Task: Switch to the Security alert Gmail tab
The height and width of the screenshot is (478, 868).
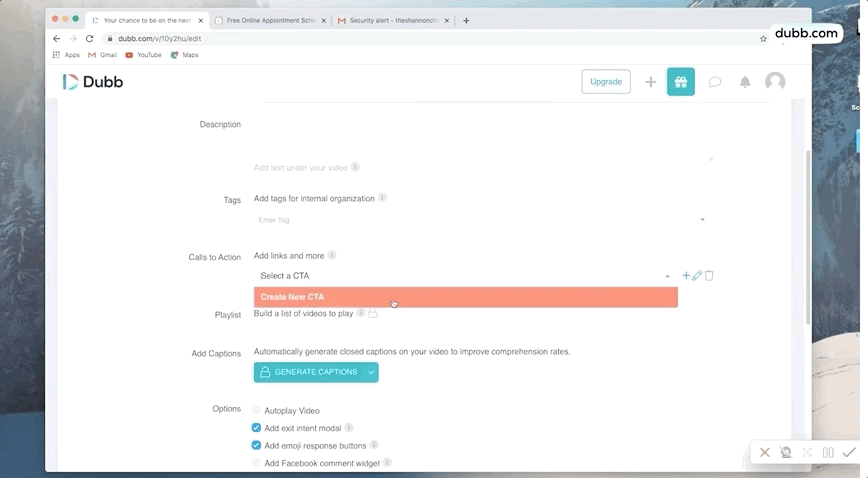Action: tap(393, 20)
